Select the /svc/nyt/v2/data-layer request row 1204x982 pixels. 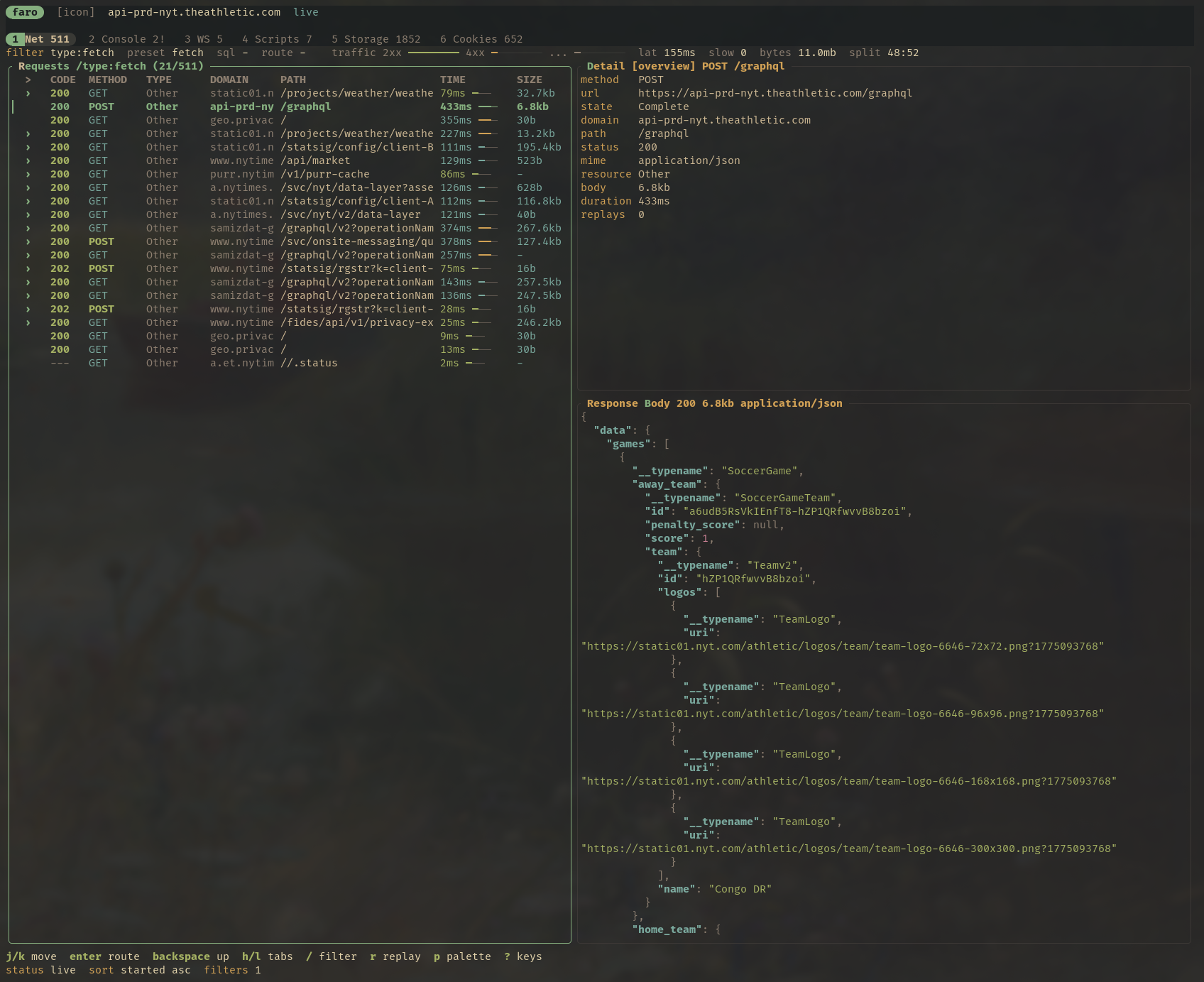290,214
